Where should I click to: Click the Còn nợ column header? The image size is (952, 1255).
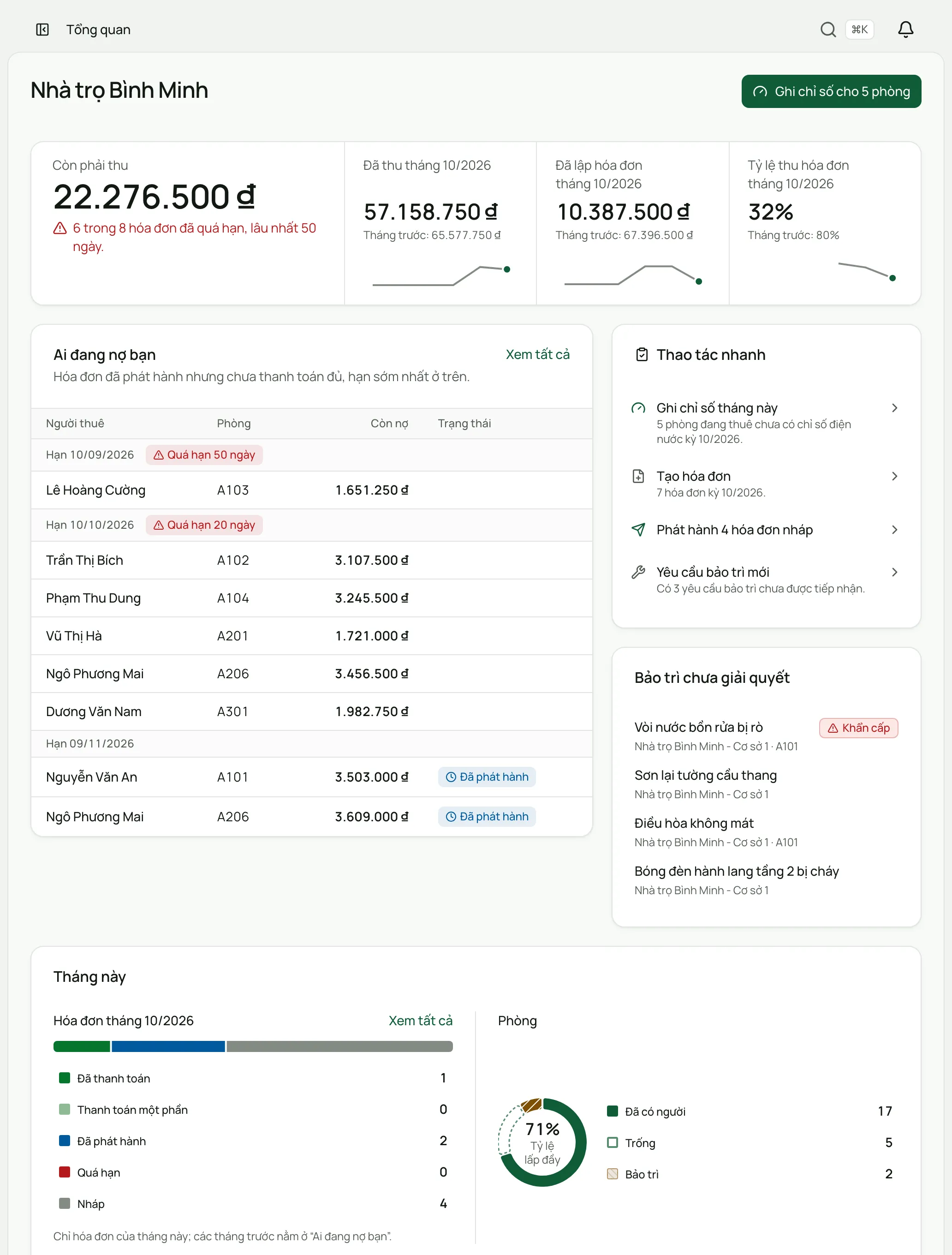(389, 424)
